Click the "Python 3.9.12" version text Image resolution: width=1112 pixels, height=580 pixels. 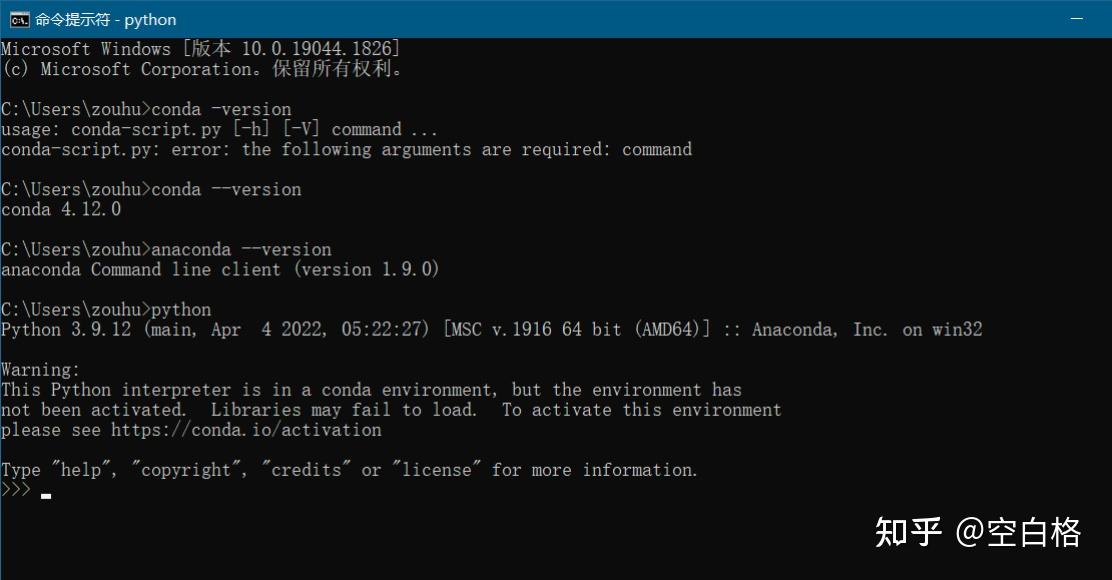pyautogui.click(x=66, y=330)
